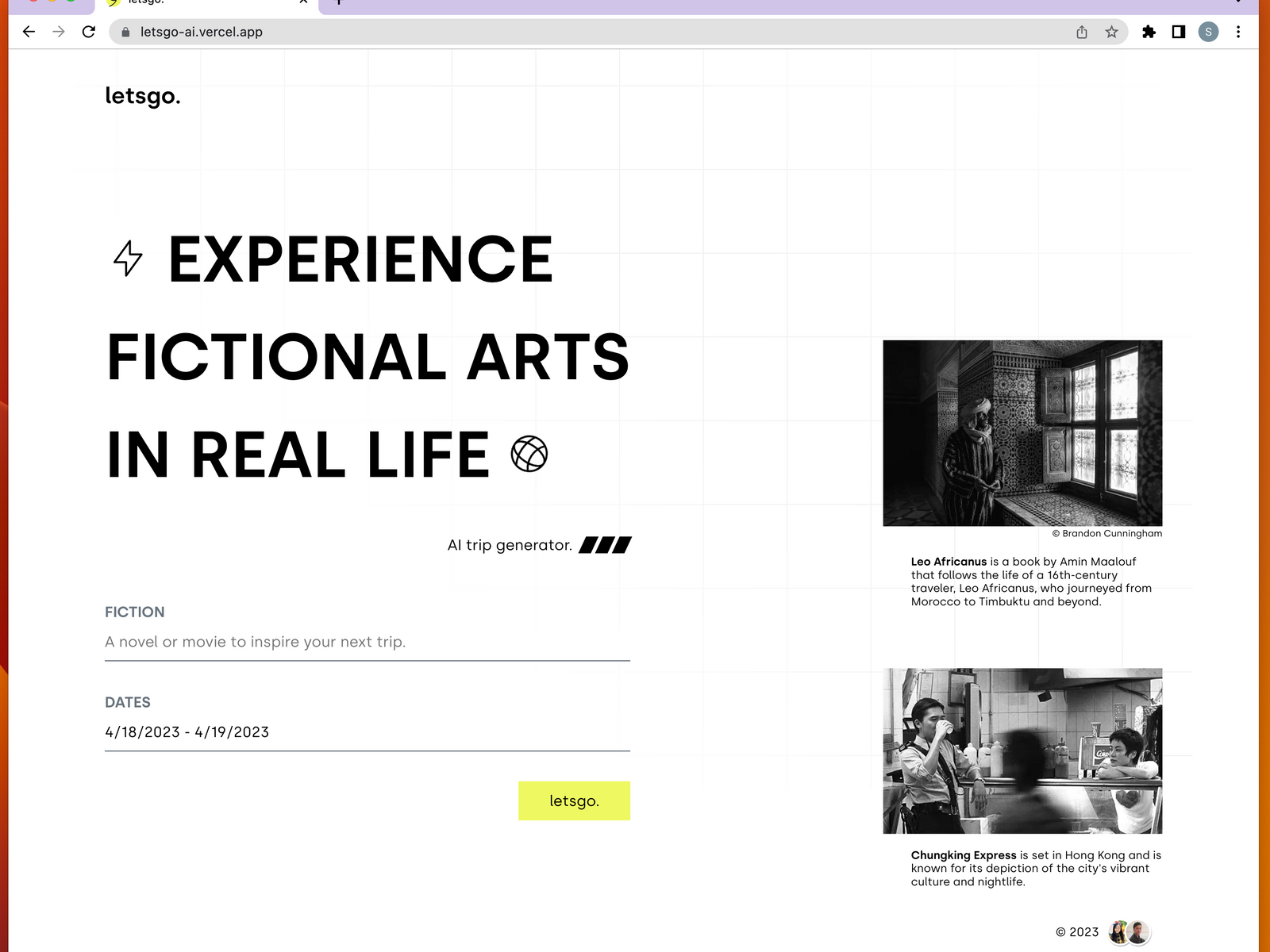Focus the FICTION novel or movie input
The image size is (1270, 952).
coord(368,642)
